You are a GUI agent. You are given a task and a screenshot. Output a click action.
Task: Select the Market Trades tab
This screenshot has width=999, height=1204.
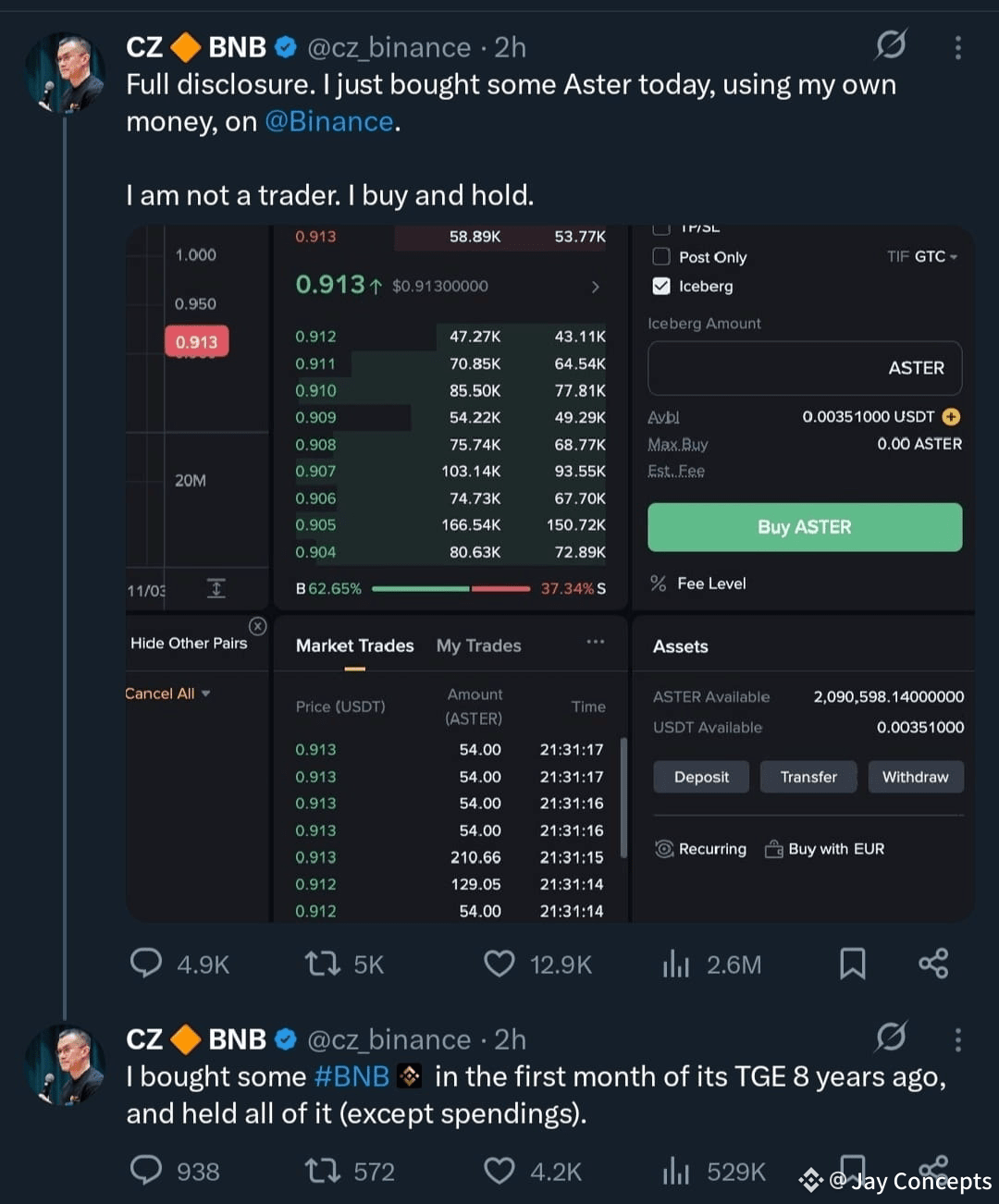pyautogui.click(x=354, y=645)
